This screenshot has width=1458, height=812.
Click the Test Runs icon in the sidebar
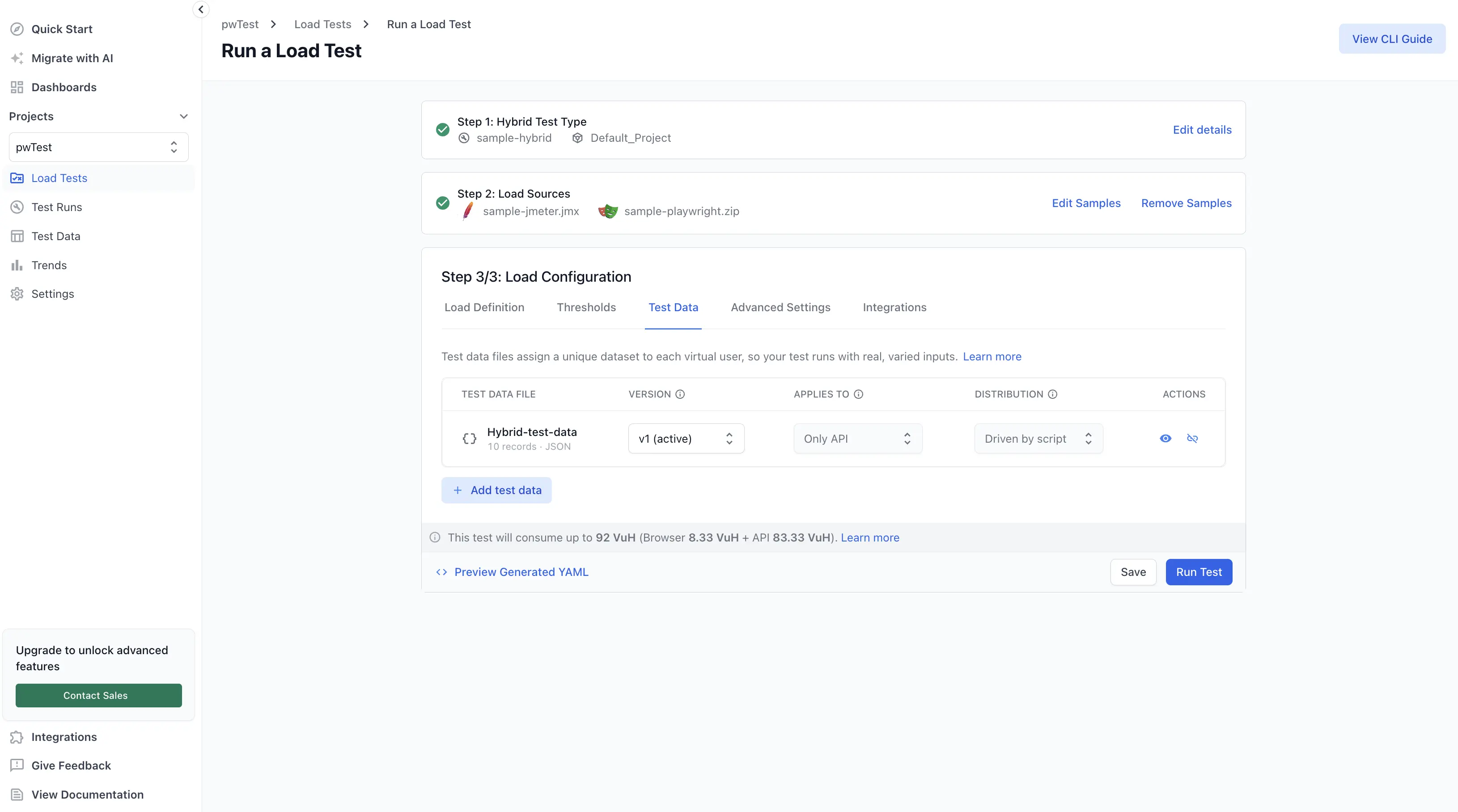click(17, 207)
